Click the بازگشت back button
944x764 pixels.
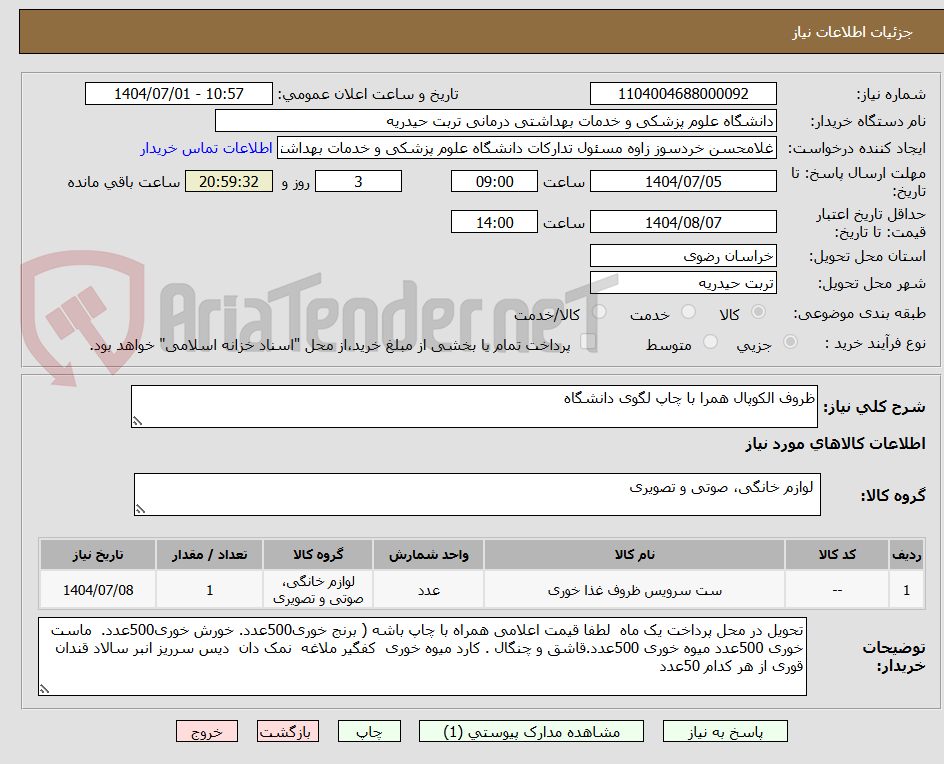[288, 731]
